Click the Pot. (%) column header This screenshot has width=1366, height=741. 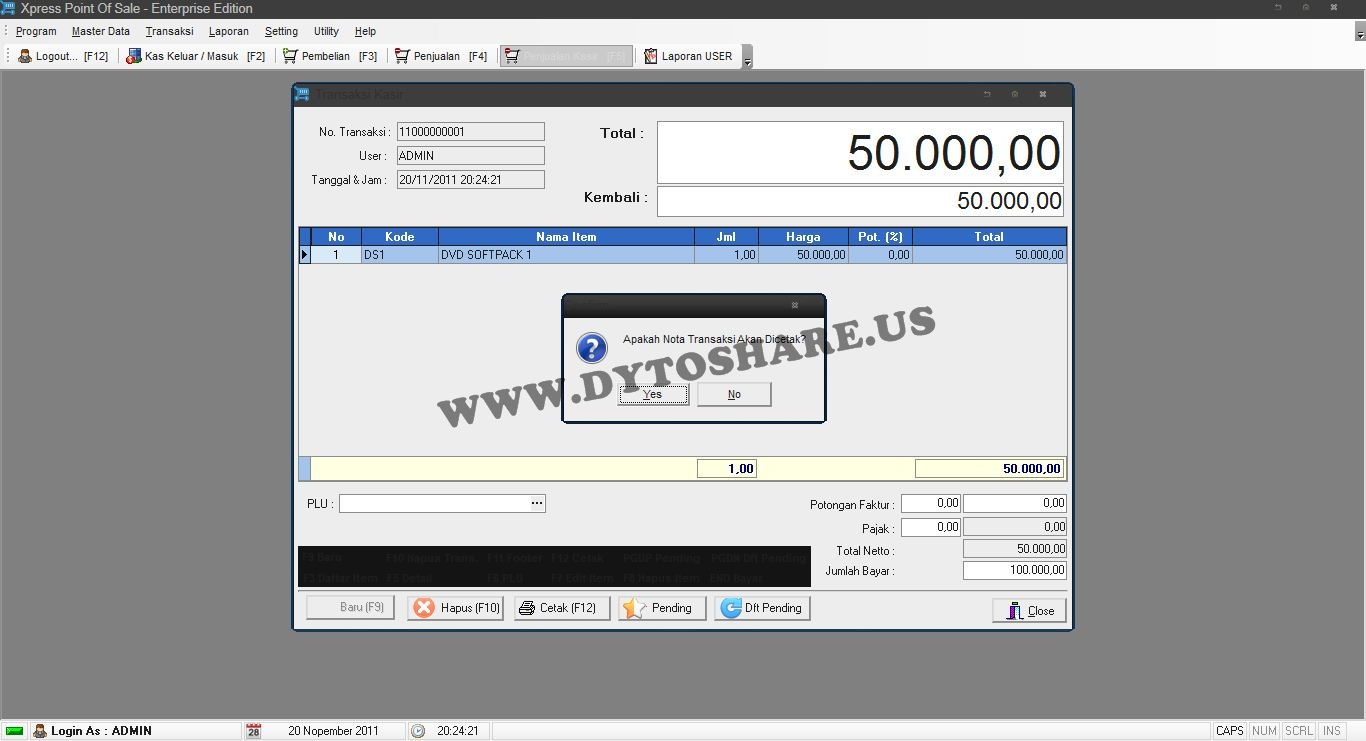(x=880, y=237)
